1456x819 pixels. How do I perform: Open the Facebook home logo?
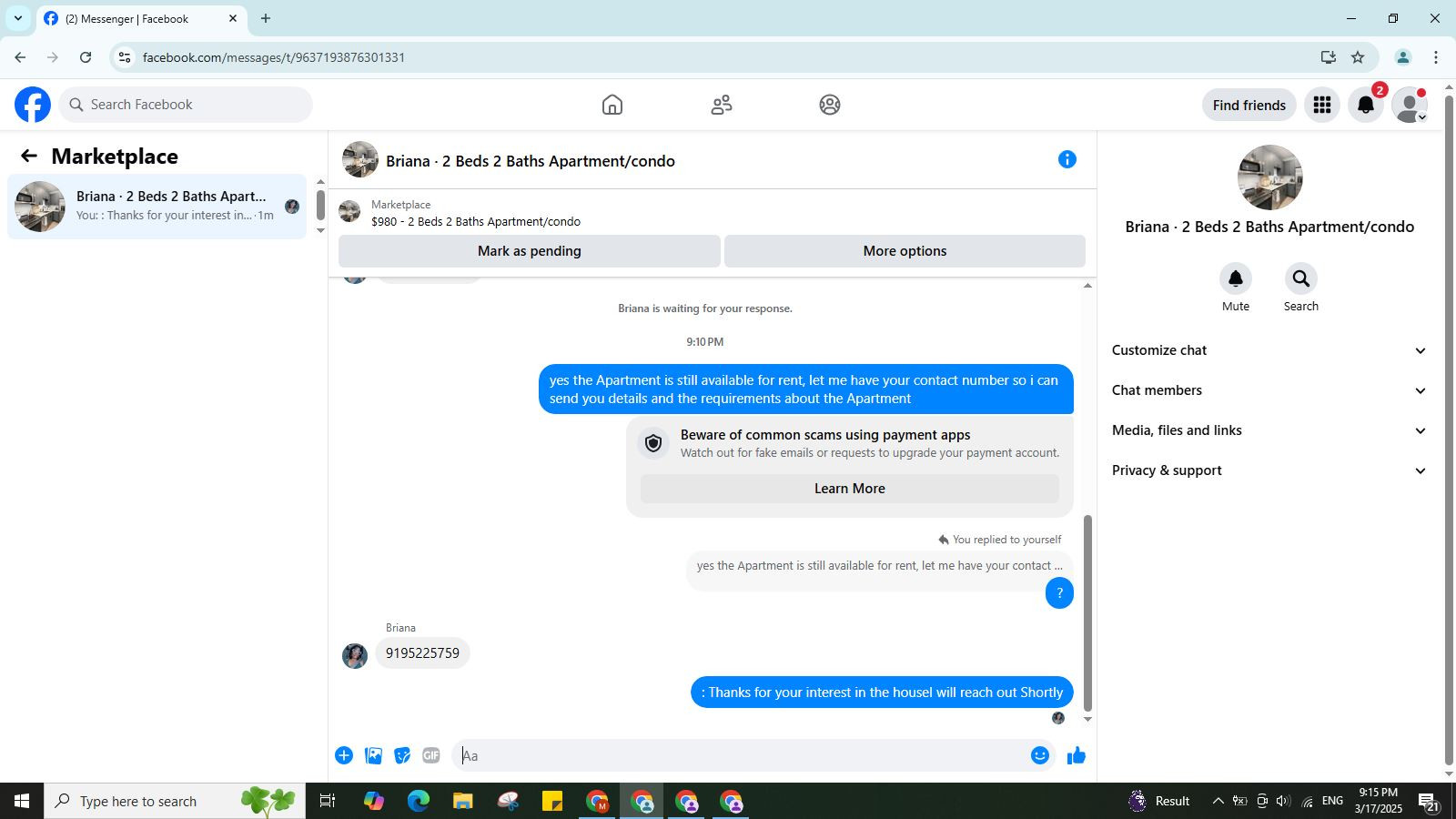pos(33,105)
